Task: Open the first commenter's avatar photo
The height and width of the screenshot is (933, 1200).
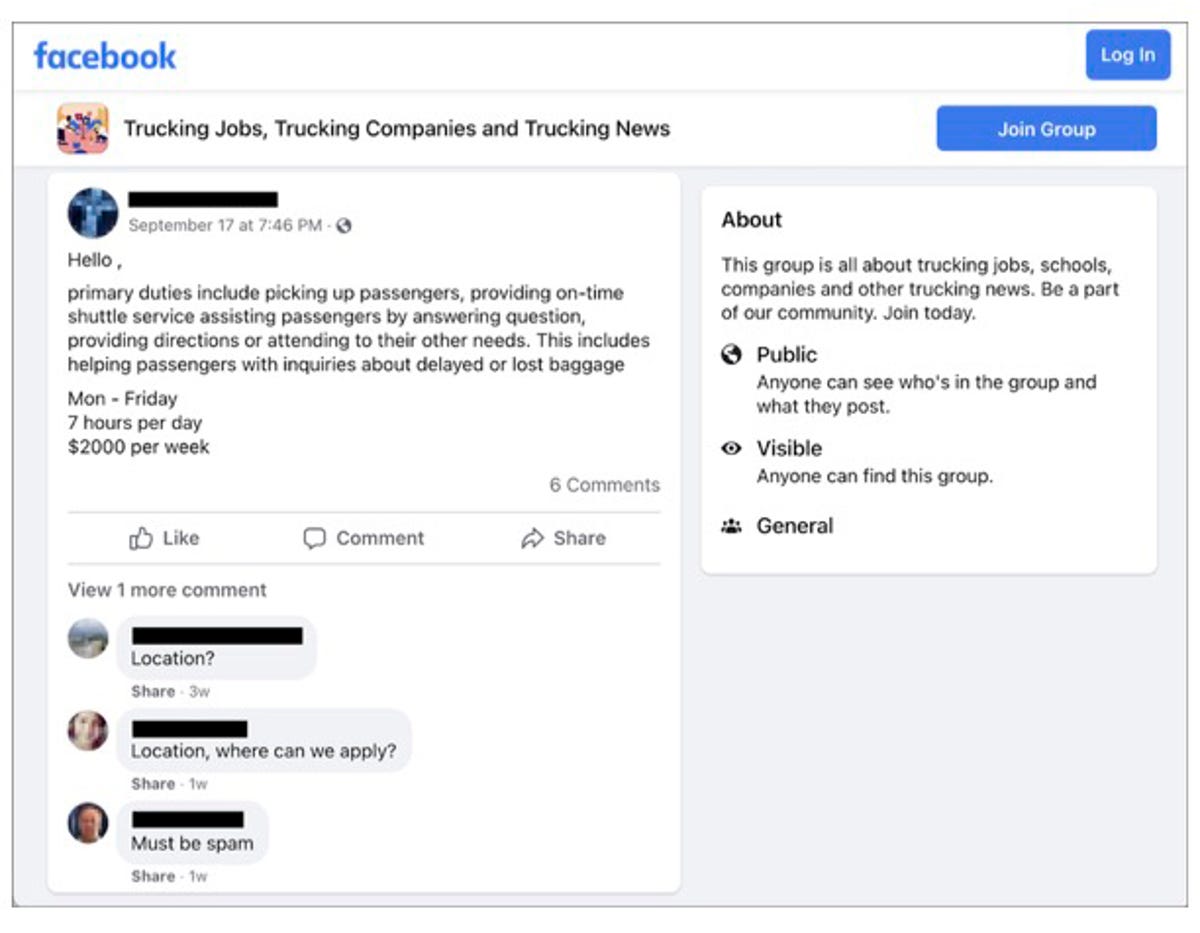Action: tap(87, 638)
